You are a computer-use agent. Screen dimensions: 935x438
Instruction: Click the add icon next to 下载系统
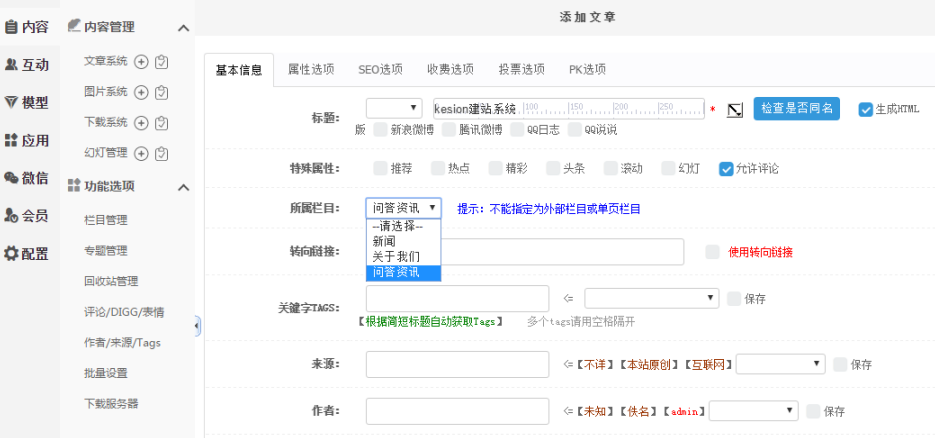click(141, 122)
